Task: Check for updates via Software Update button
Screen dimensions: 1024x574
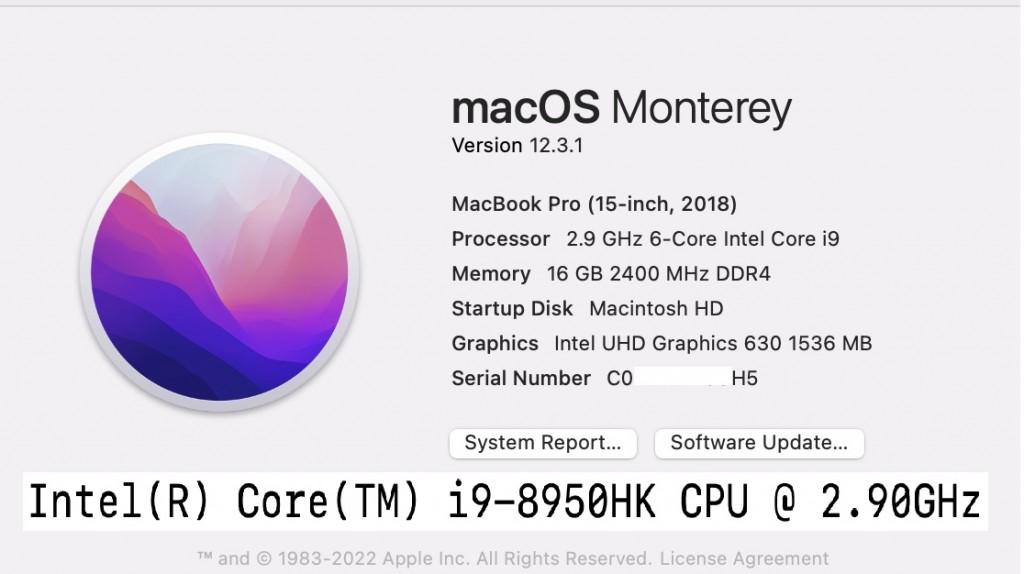Action: point(759,443)
